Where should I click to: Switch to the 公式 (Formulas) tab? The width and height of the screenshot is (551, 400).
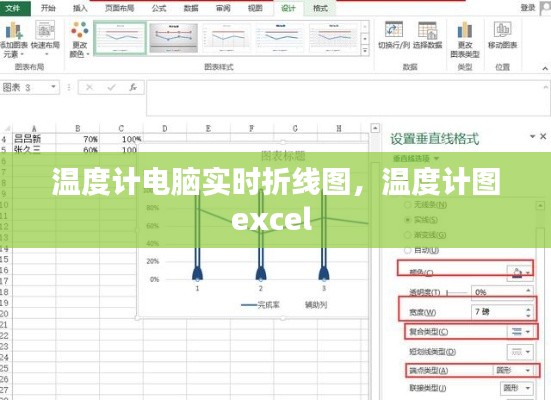(159, 8)
